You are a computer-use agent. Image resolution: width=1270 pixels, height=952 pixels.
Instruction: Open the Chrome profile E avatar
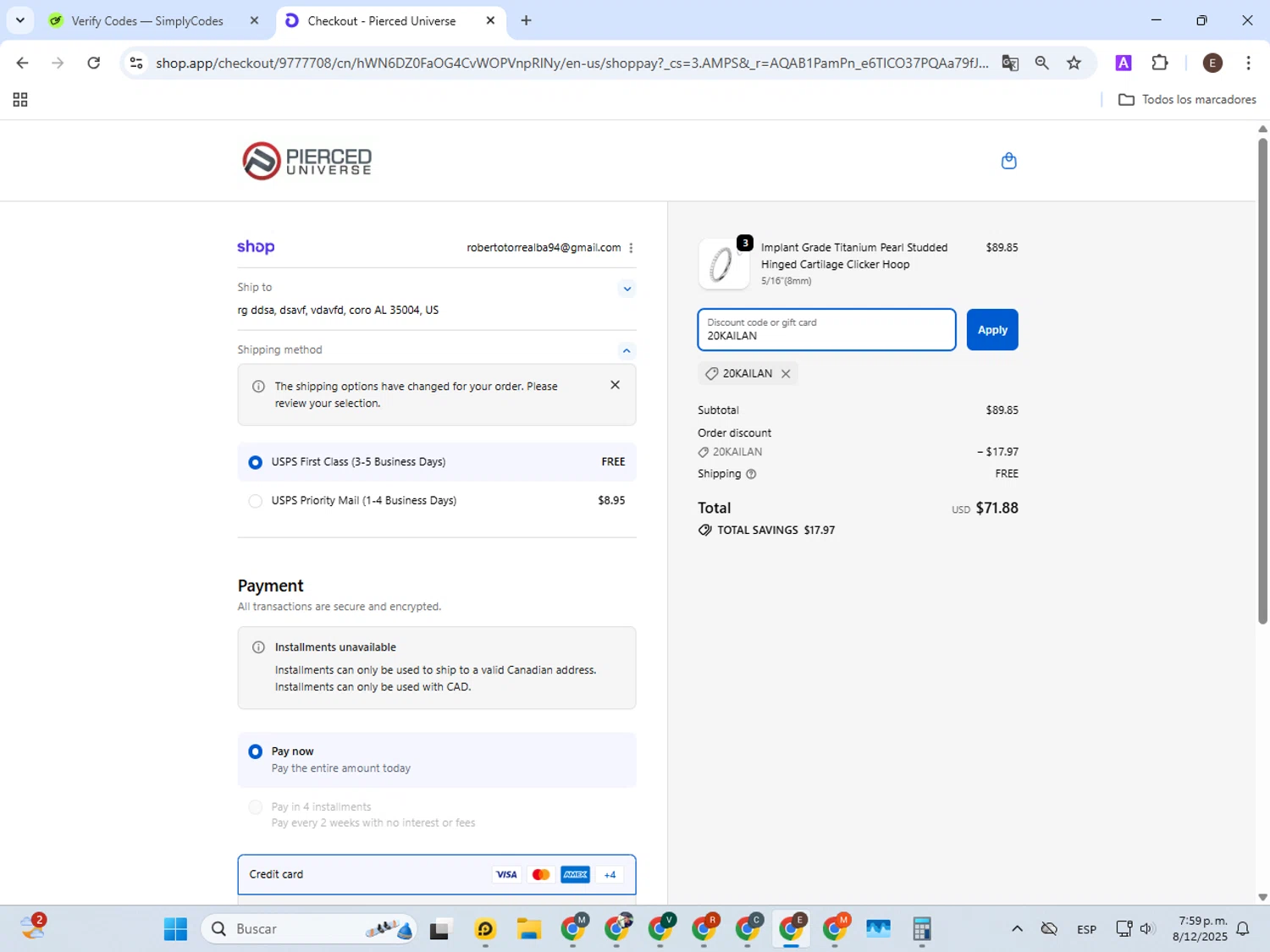[x=1212, y=63]
